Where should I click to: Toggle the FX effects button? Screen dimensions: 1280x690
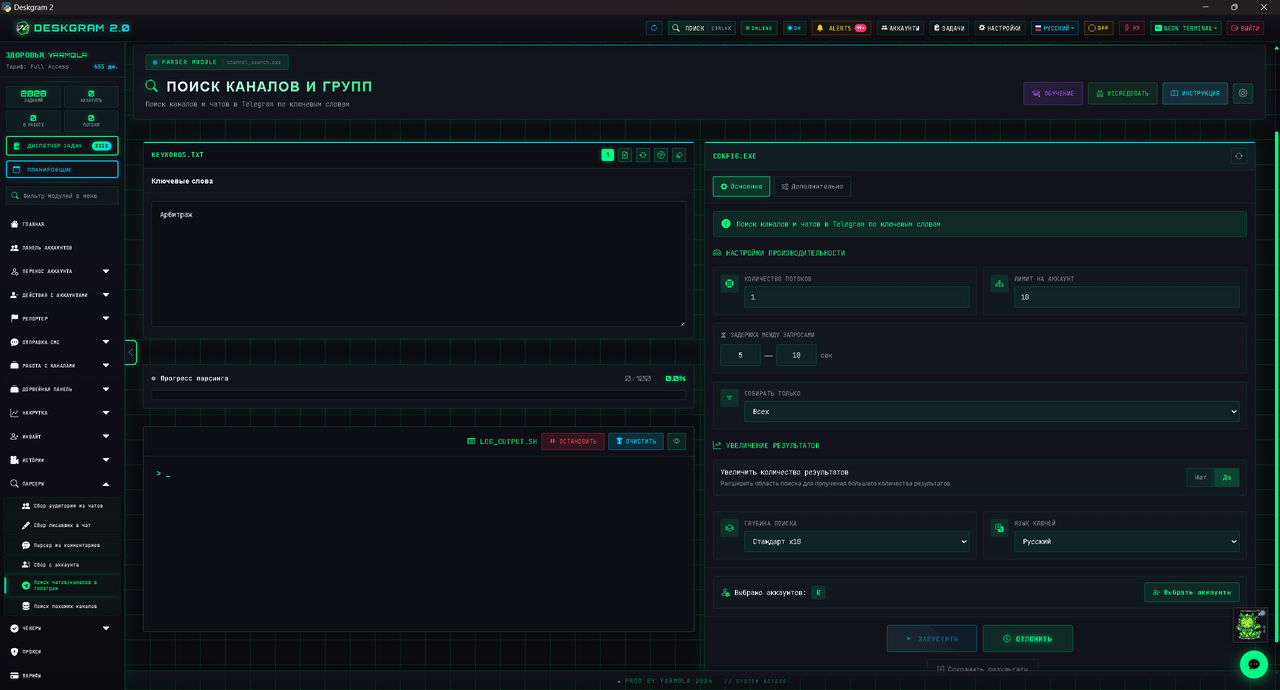pyautogui.click(x=1131, y=28)
